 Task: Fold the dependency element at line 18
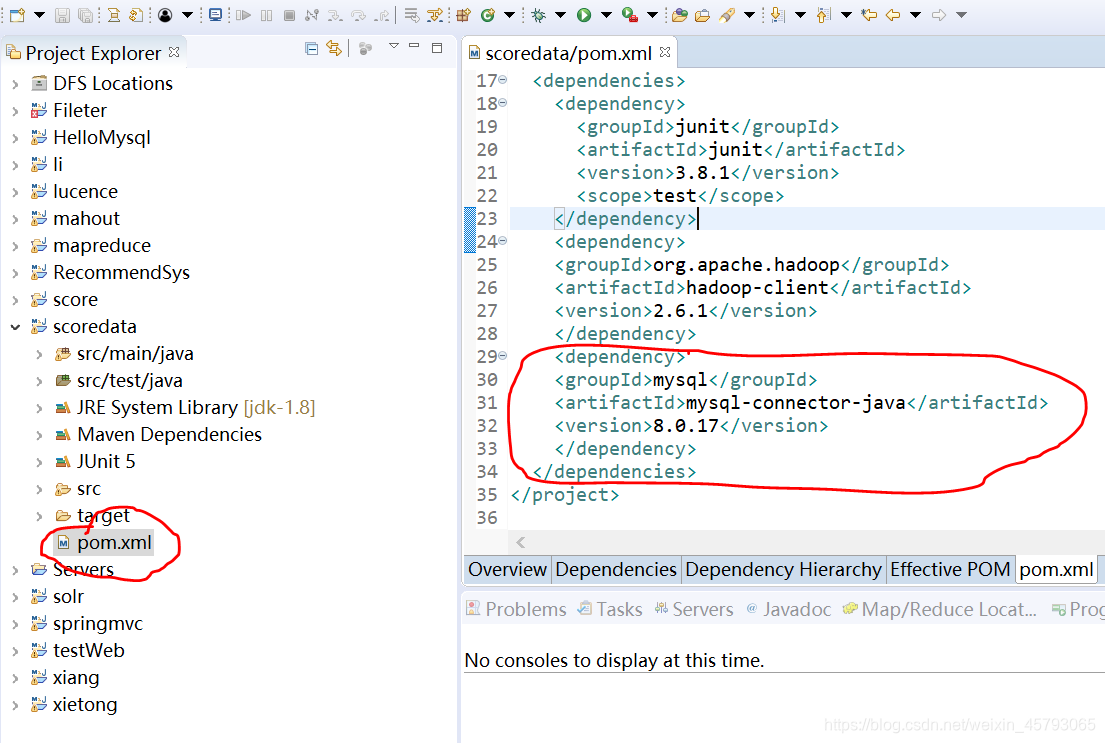502,103
